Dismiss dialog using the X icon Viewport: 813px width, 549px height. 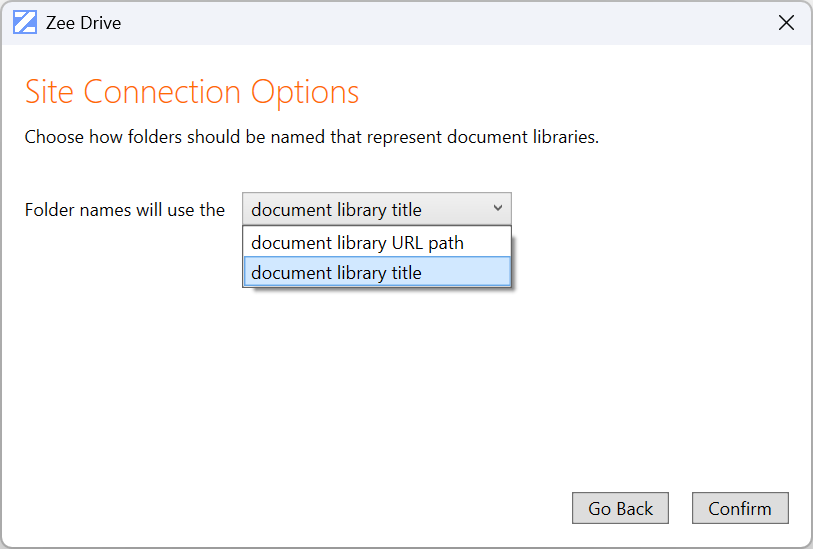click(x=786, y=23)
